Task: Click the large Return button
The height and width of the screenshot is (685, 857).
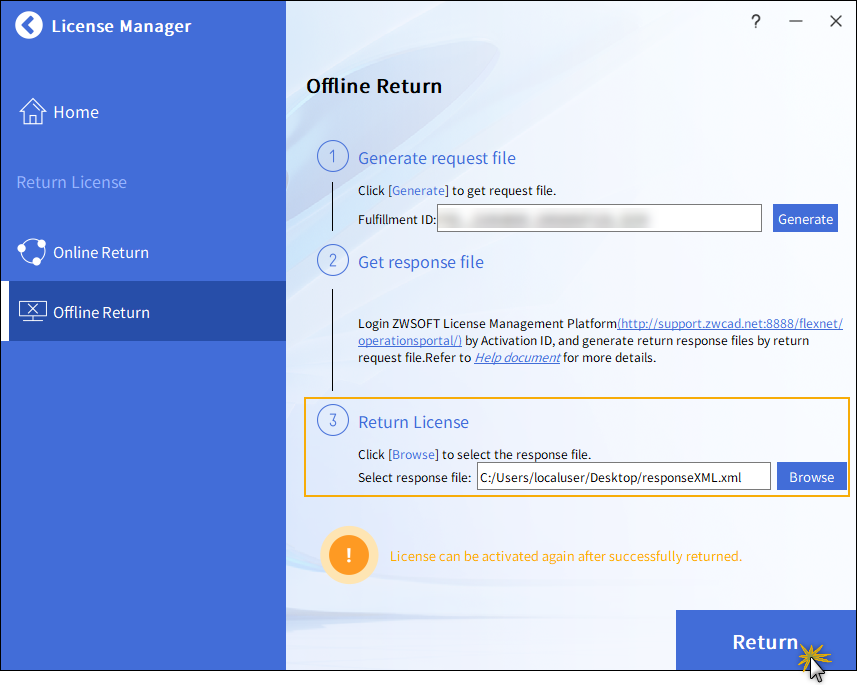Action: [765, 642]
